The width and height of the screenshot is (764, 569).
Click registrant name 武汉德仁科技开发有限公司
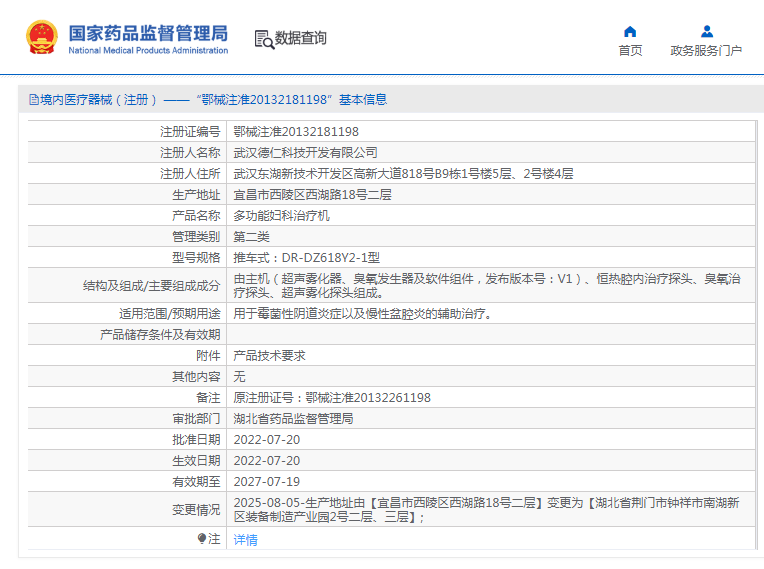coord(306,152)
